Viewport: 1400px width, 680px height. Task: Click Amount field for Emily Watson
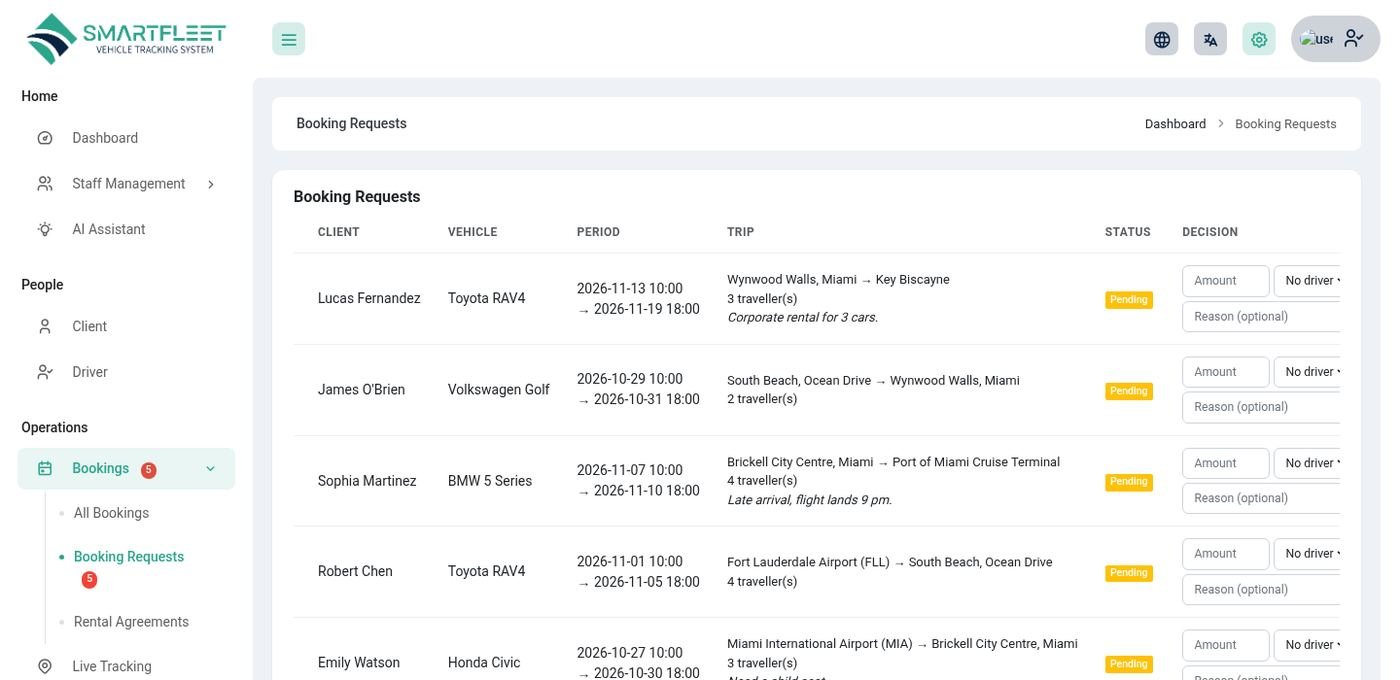(1226, 645)
